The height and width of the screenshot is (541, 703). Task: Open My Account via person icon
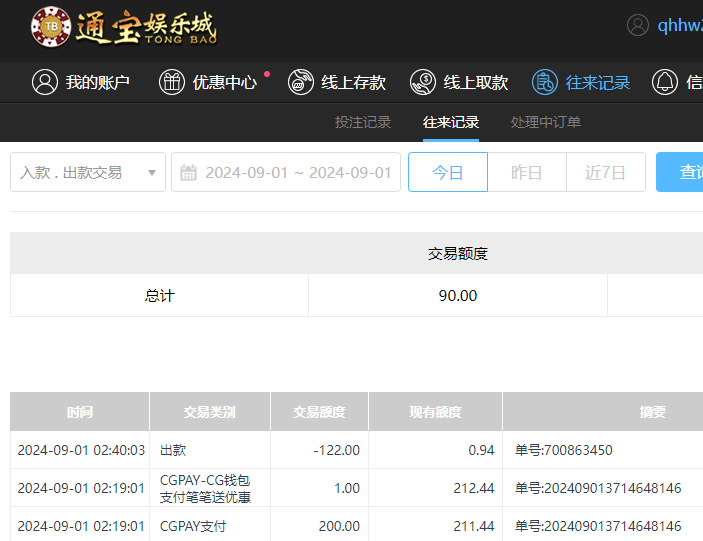click(44, 82)
